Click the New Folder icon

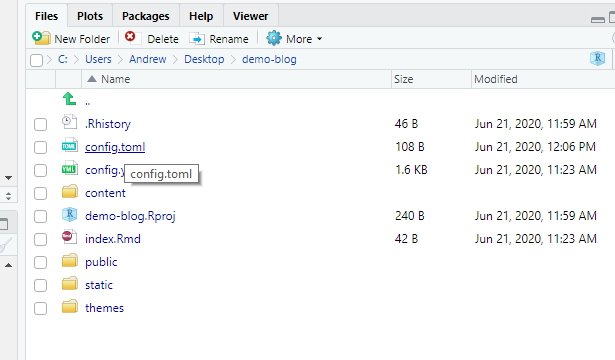point(41,38)
